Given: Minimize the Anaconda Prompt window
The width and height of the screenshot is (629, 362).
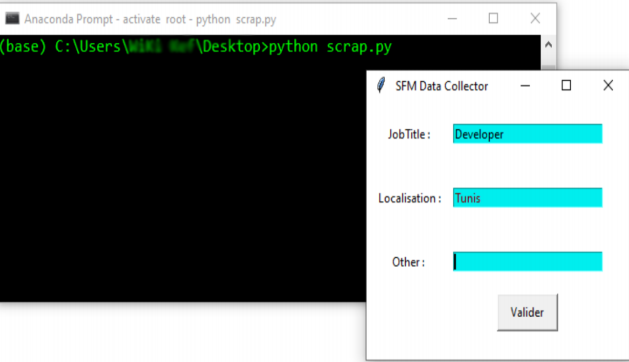Looking at the screenshot, I should click(x=452, y=18).
